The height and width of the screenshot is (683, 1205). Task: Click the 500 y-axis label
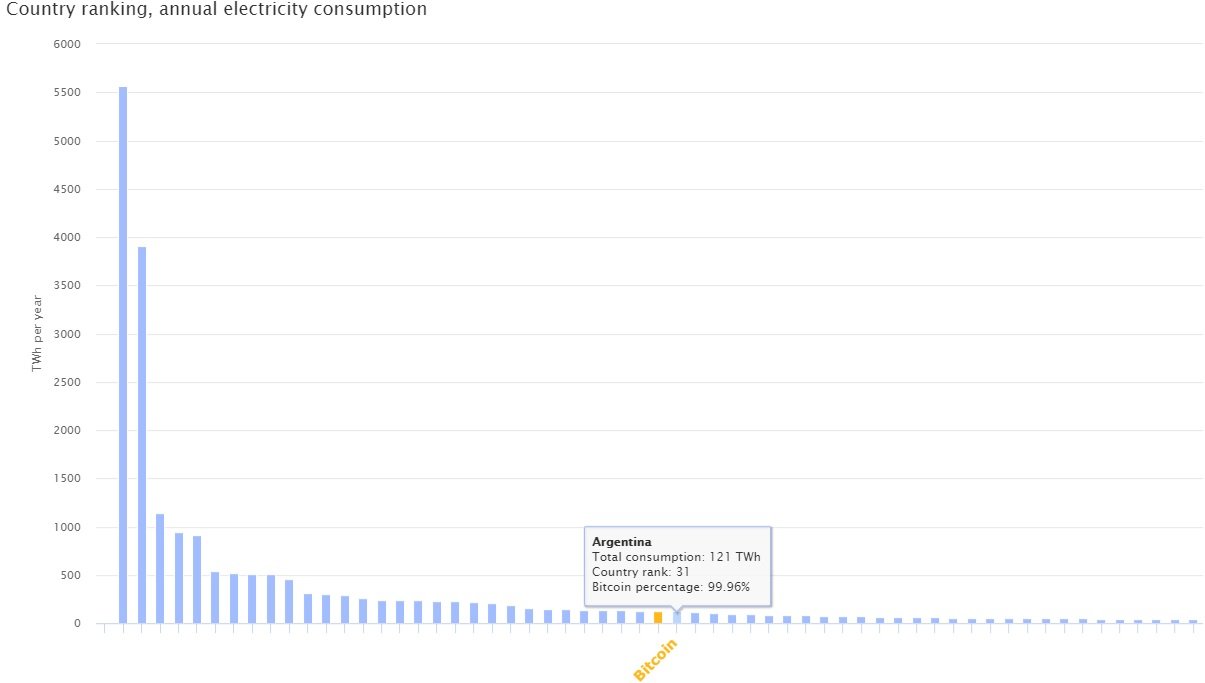(x=70, y=575)
